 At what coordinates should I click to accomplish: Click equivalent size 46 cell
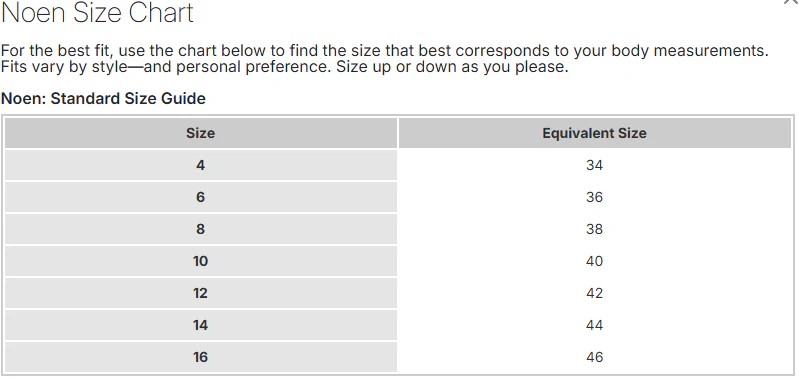pos(594,357)
